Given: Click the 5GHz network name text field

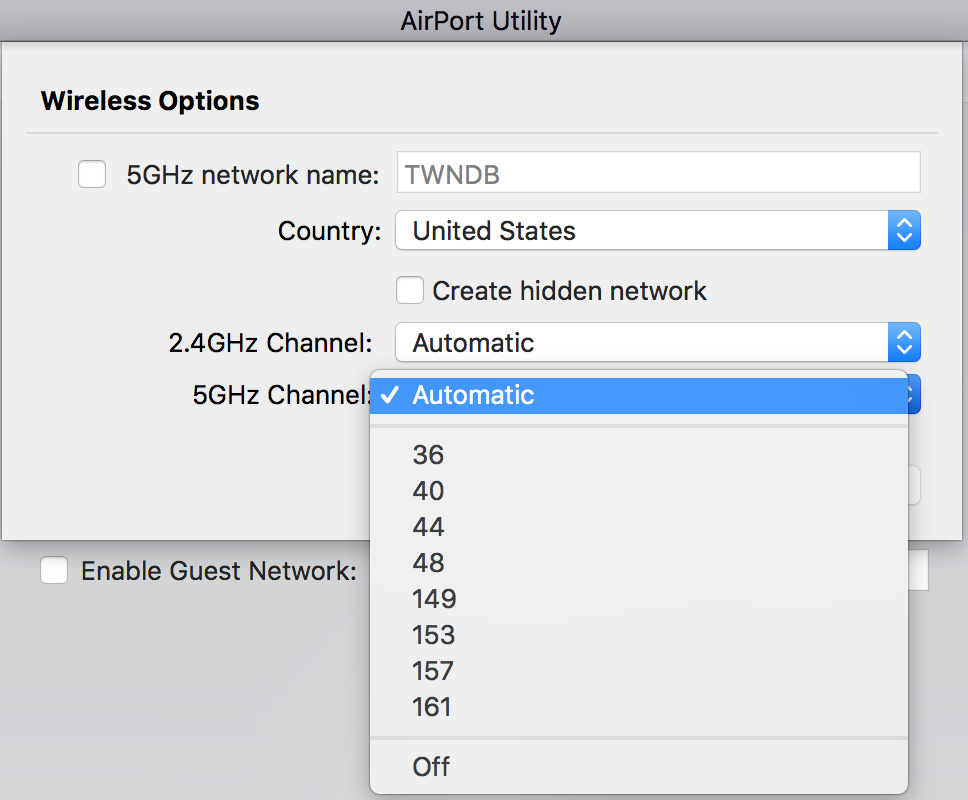Looking at the screenshot, I should (x=658, y=175).
